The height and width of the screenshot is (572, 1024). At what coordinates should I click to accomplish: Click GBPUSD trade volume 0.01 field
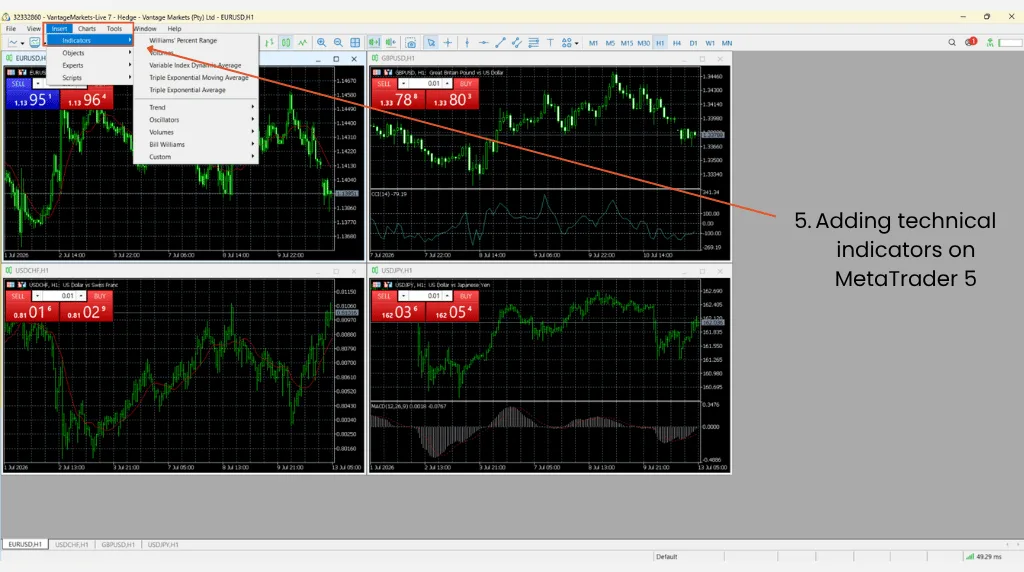coord(425,84)
